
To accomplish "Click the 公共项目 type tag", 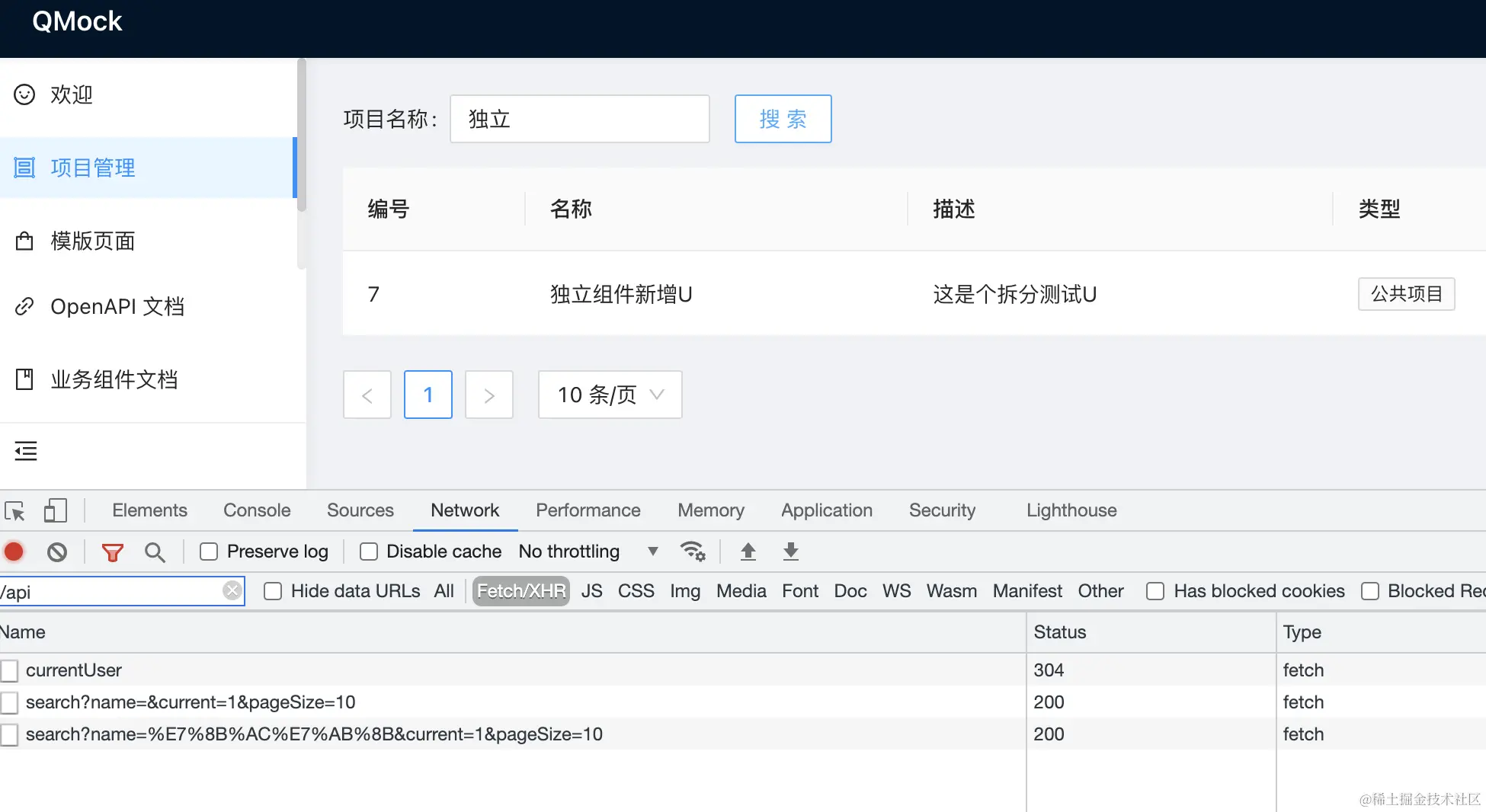I will click(1406, 294).
